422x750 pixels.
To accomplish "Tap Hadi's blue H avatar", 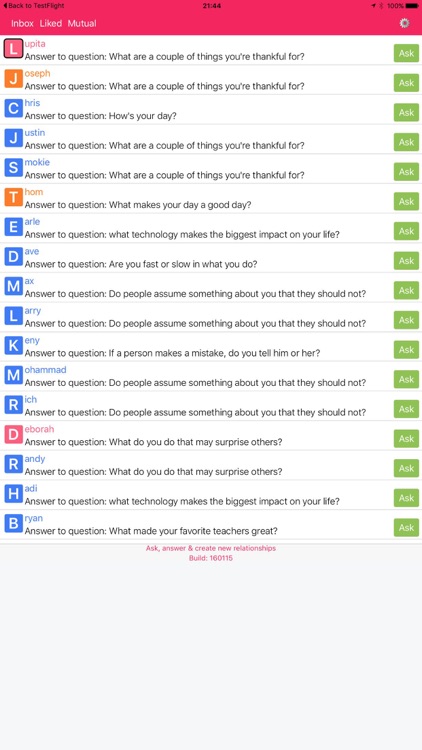I will click(13, 494).
